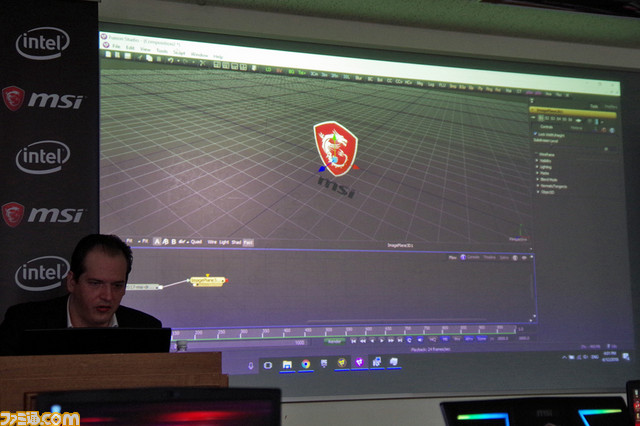Image resolution: width=640 pixels, height=426 pixels.
Task: Add a Text+ tool from toolbar
Action: (x=302, y=73)
